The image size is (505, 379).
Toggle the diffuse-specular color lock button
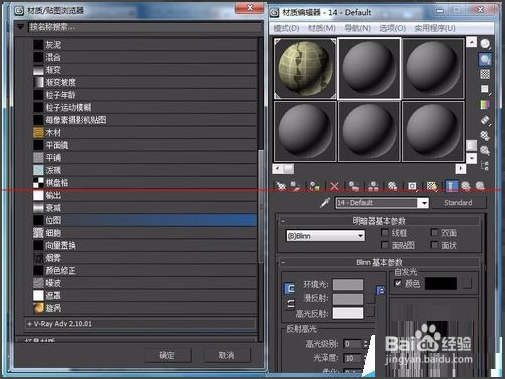[x=290, y=303]
